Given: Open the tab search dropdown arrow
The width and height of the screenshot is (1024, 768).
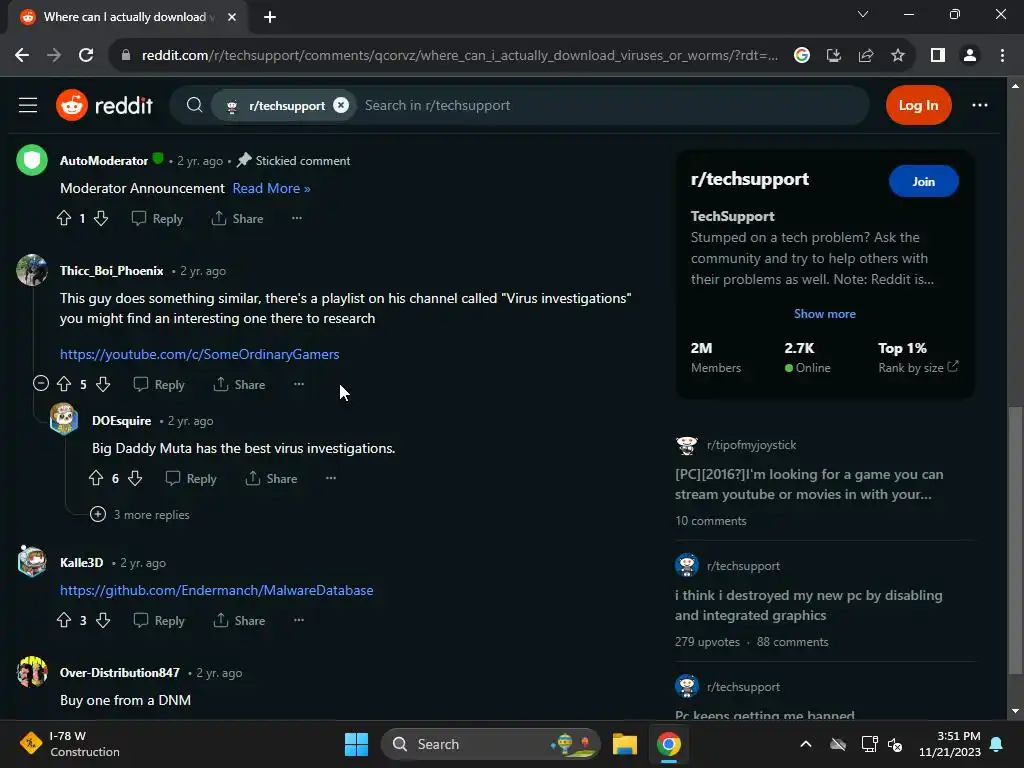Looking at the screenshot, I should click(x=863, y=14).
